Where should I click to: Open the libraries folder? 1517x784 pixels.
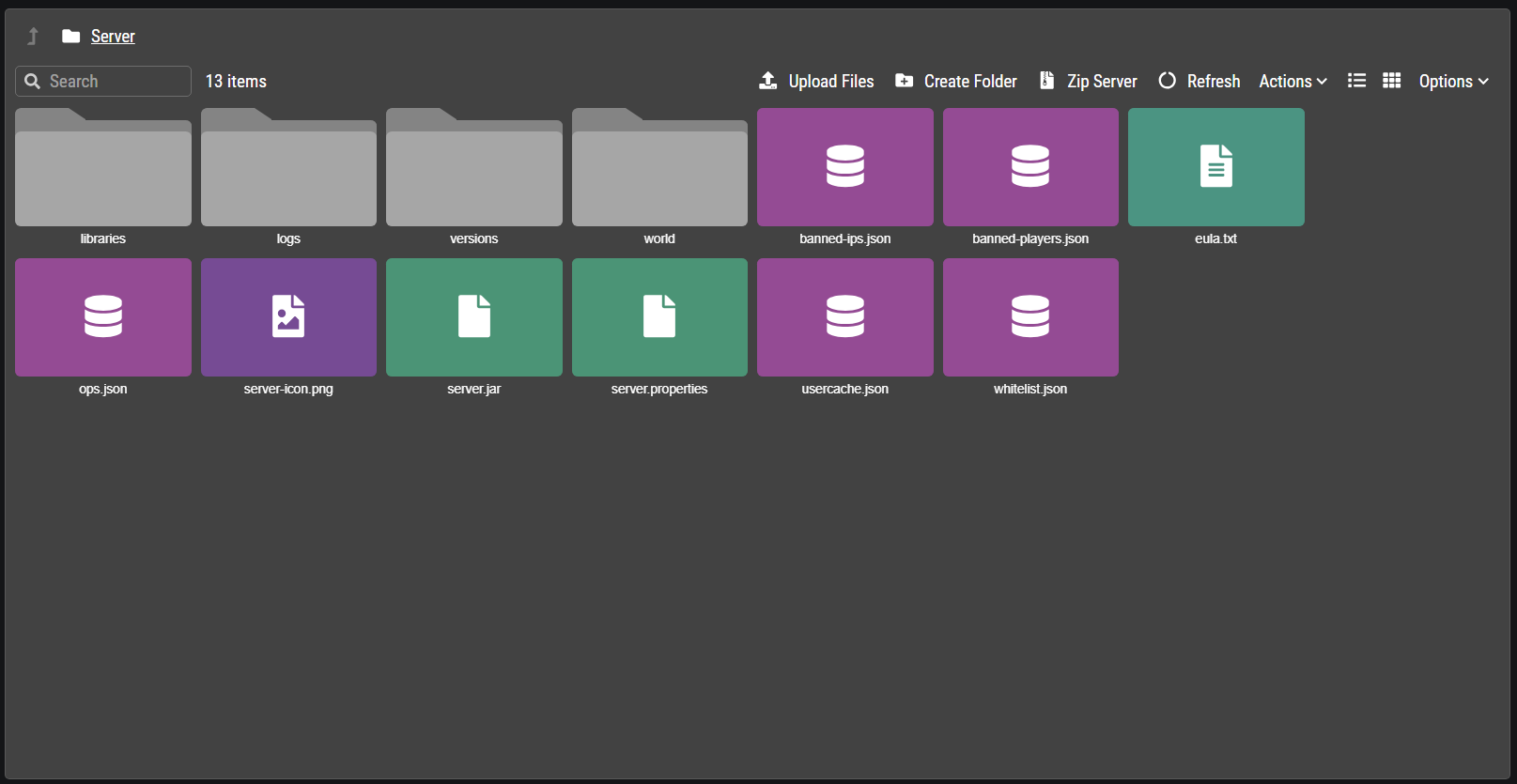[x=103, y=167]
